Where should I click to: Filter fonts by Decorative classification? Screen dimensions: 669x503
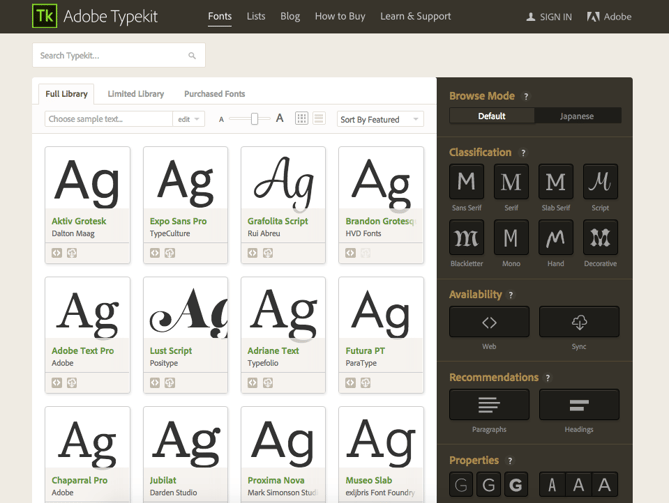tap(600, 238)
